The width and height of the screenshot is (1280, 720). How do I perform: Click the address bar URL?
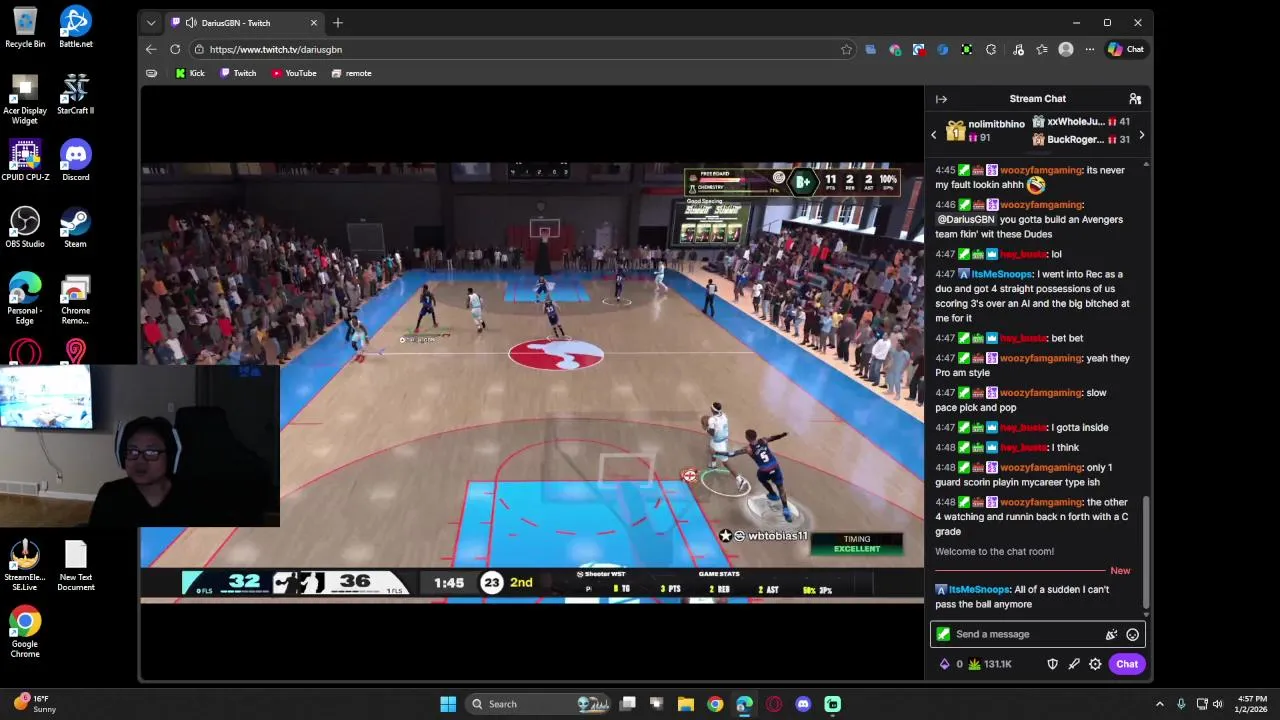coord(276,49)
